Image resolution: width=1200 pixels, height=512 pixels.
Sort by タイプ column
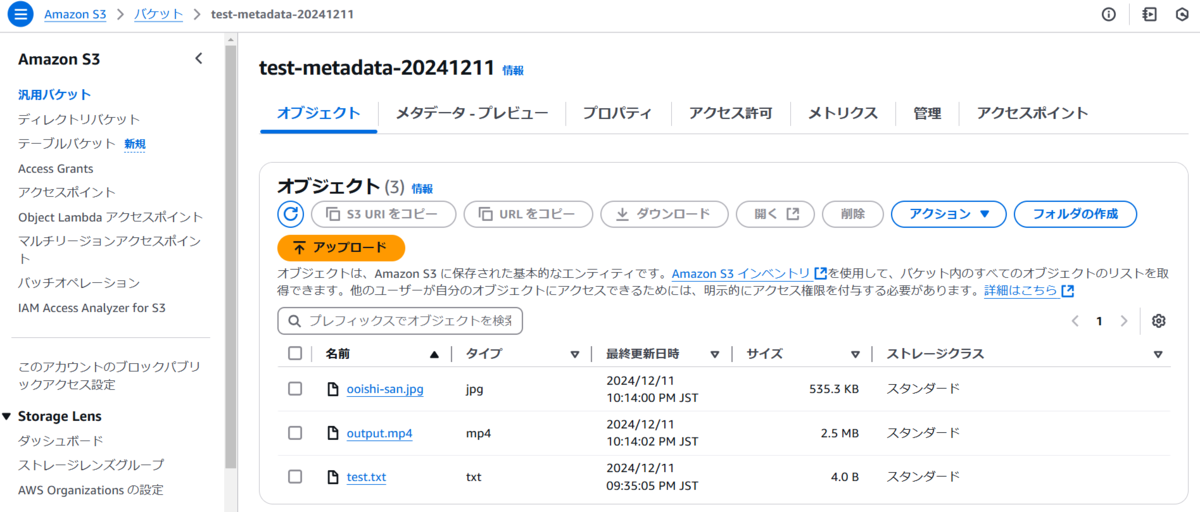pyautogui.click(x=575, y=354)
